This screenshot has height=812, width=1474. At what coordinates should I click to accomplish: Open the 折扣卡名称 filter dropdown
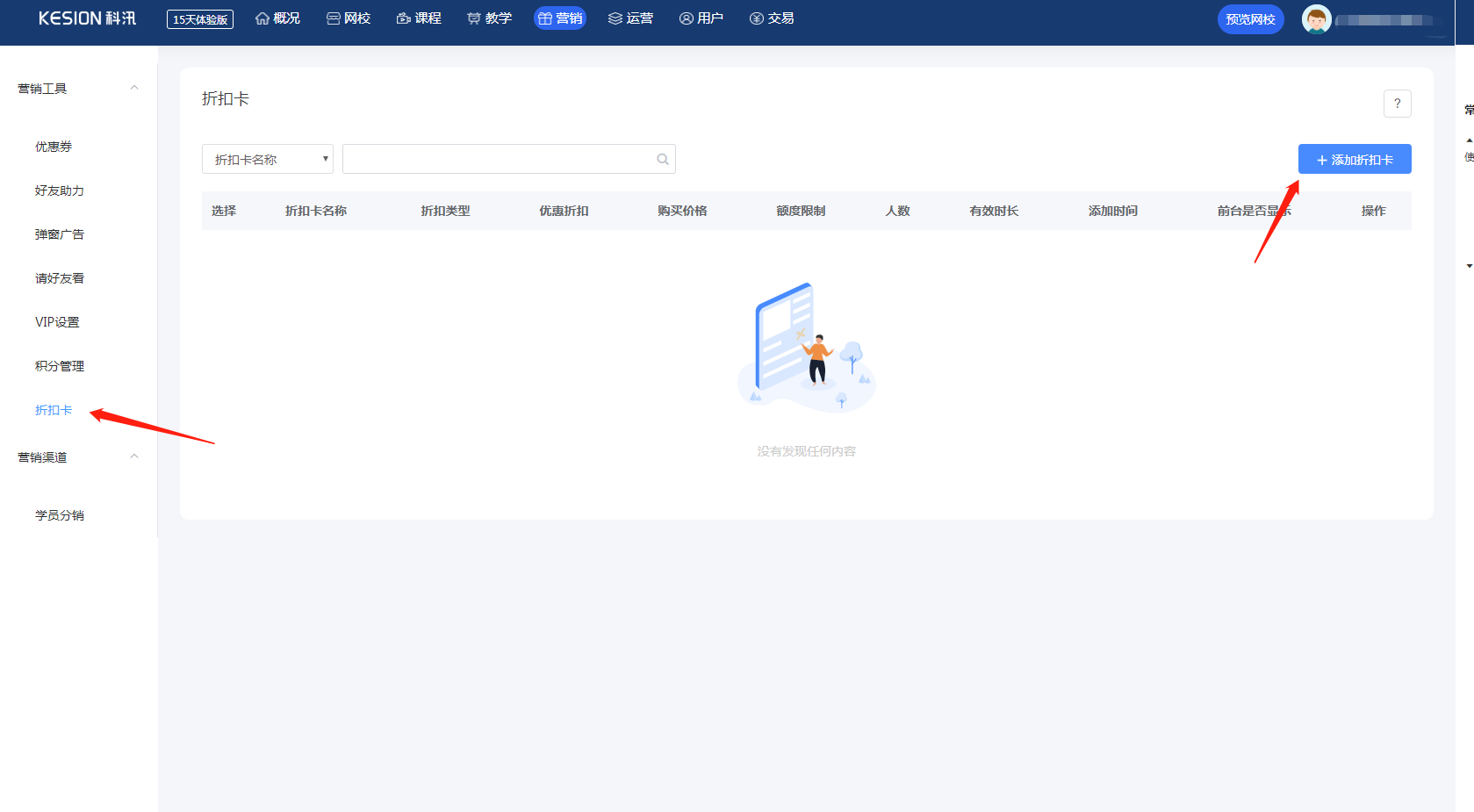coord(268,159)
